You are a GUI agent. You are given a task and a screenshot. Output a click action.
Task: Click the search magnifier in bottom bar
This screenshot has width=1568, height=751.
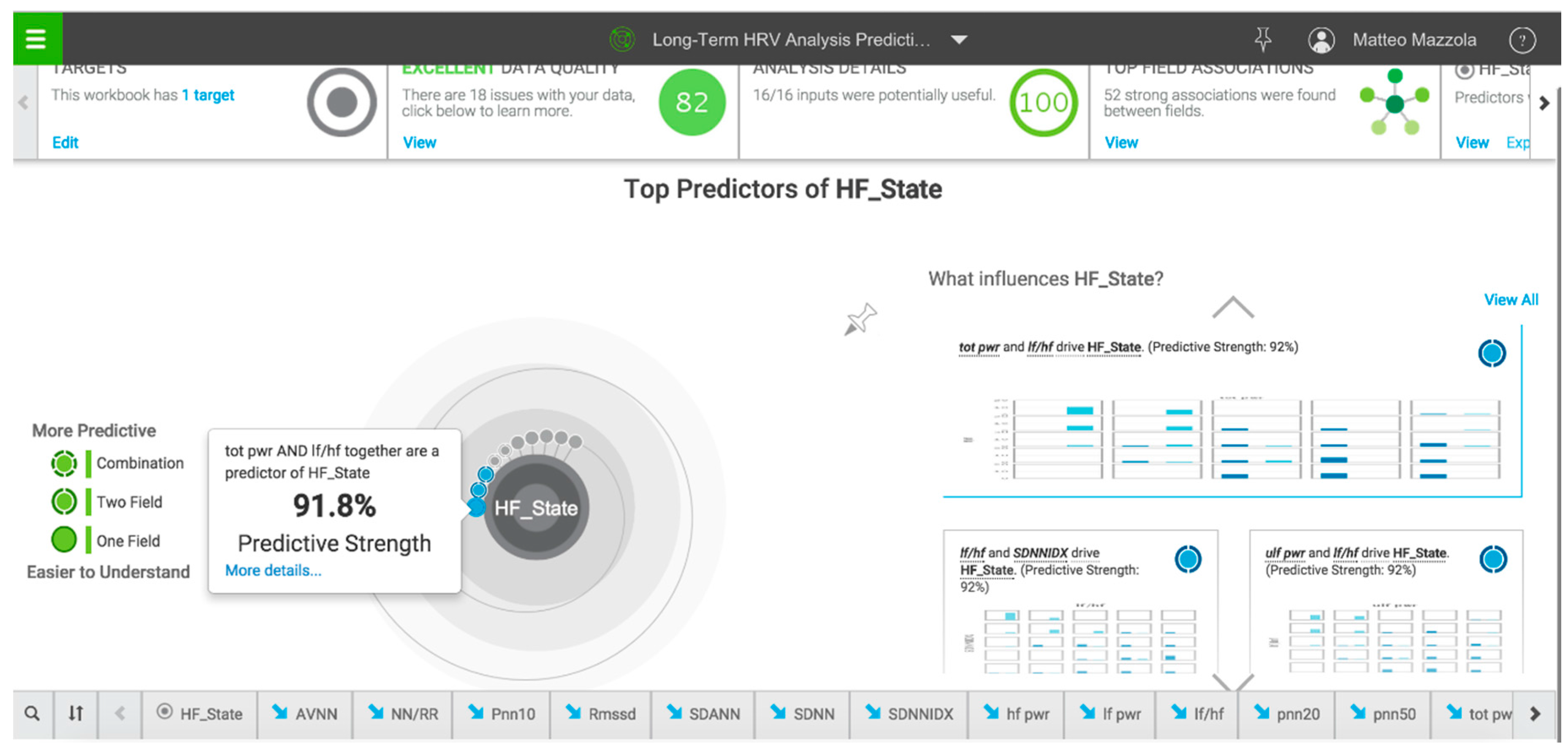(32, 713)
